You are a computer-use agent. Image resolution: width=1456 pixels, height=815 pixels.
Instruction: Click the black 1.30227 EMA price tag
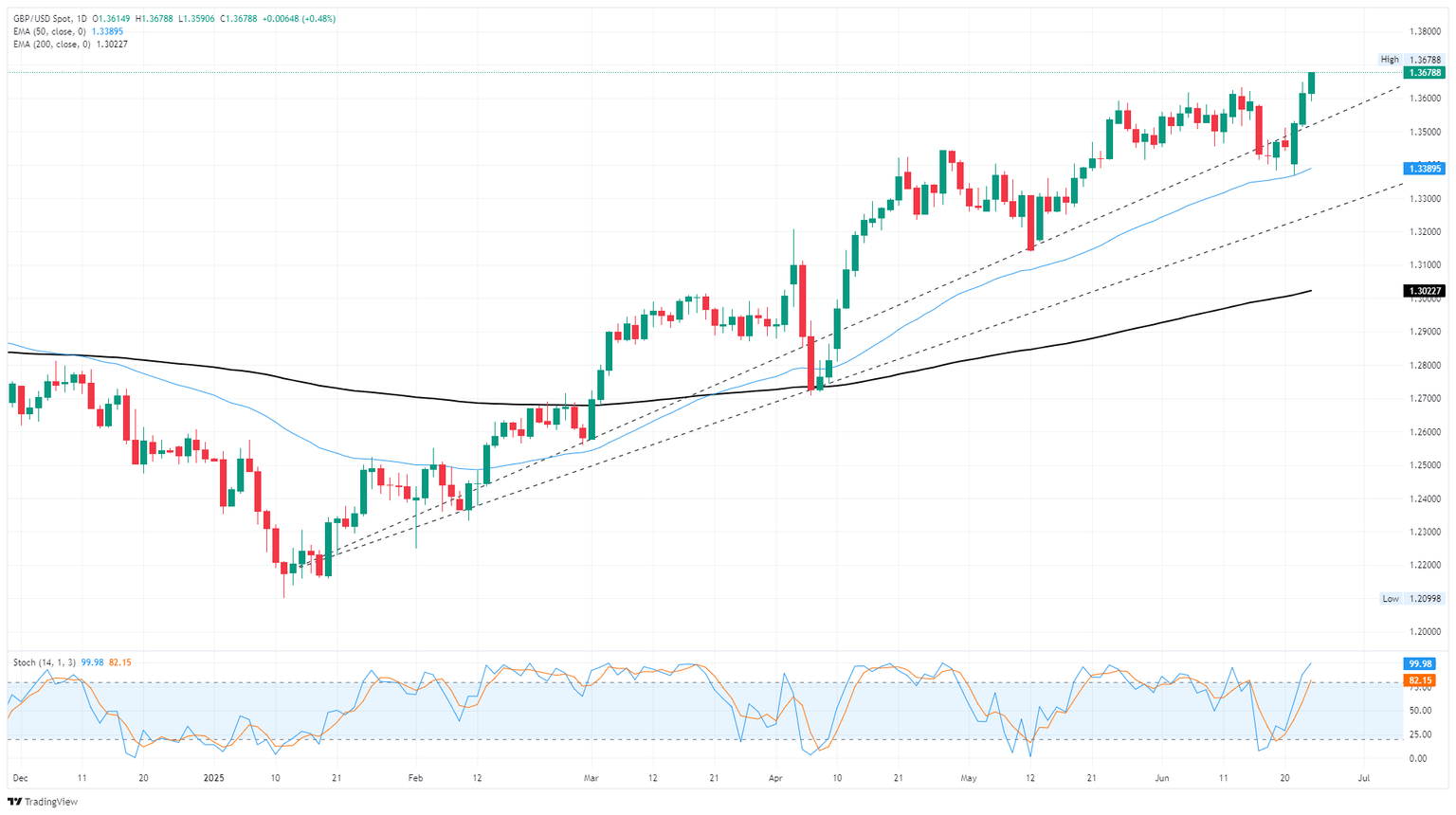tap(1425, 291)
